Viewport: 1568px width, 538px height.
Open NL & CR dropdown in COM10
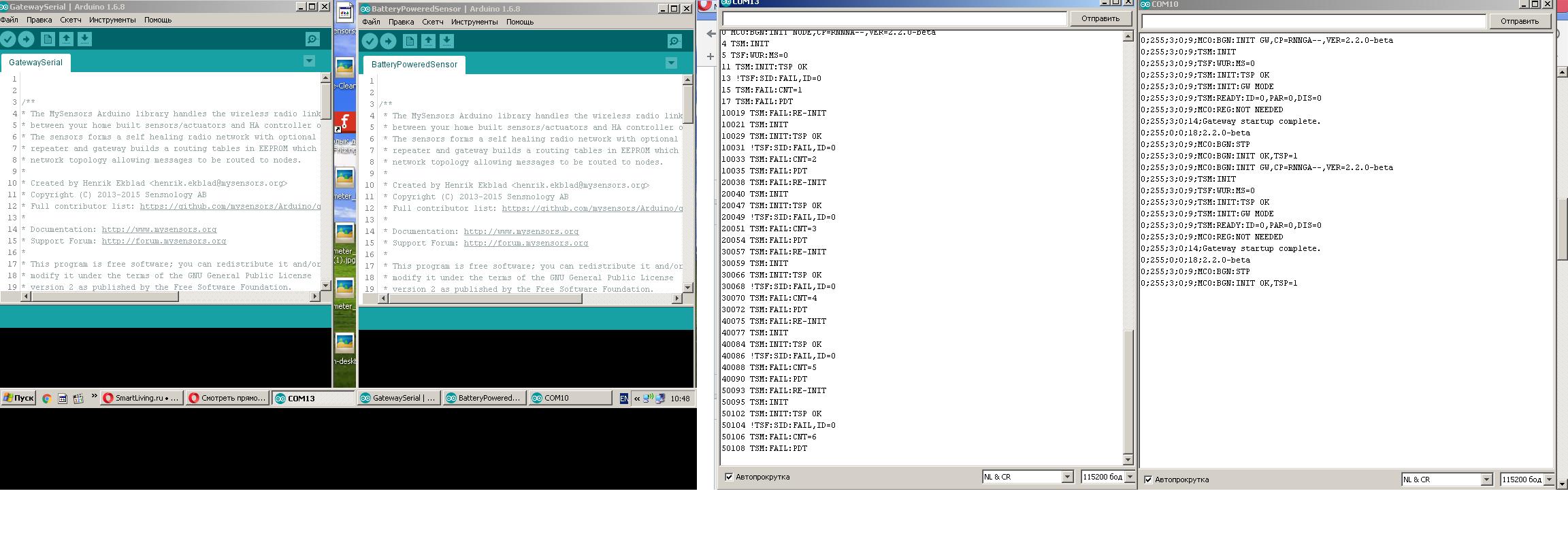tap(1447, 480)
